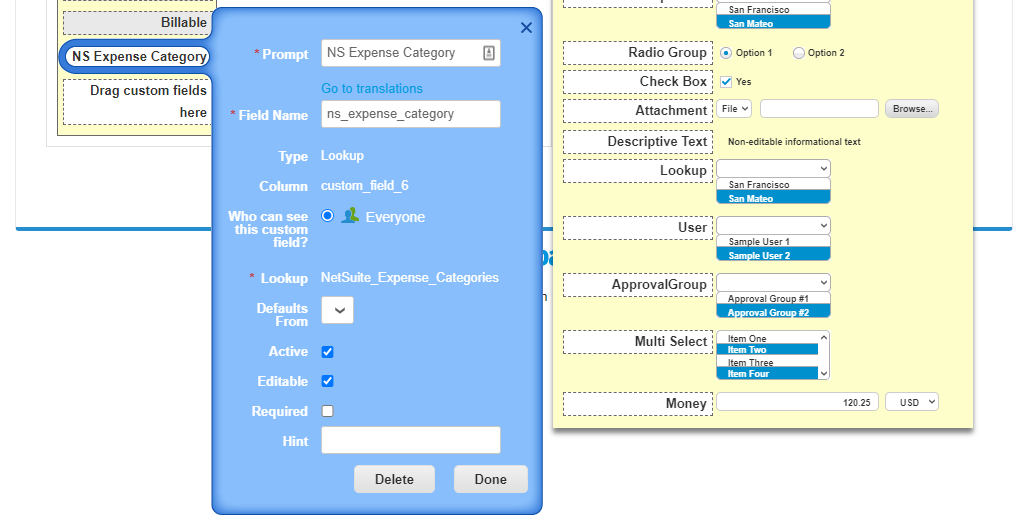
Task: Click the Done button
Action: pos(490,479)
